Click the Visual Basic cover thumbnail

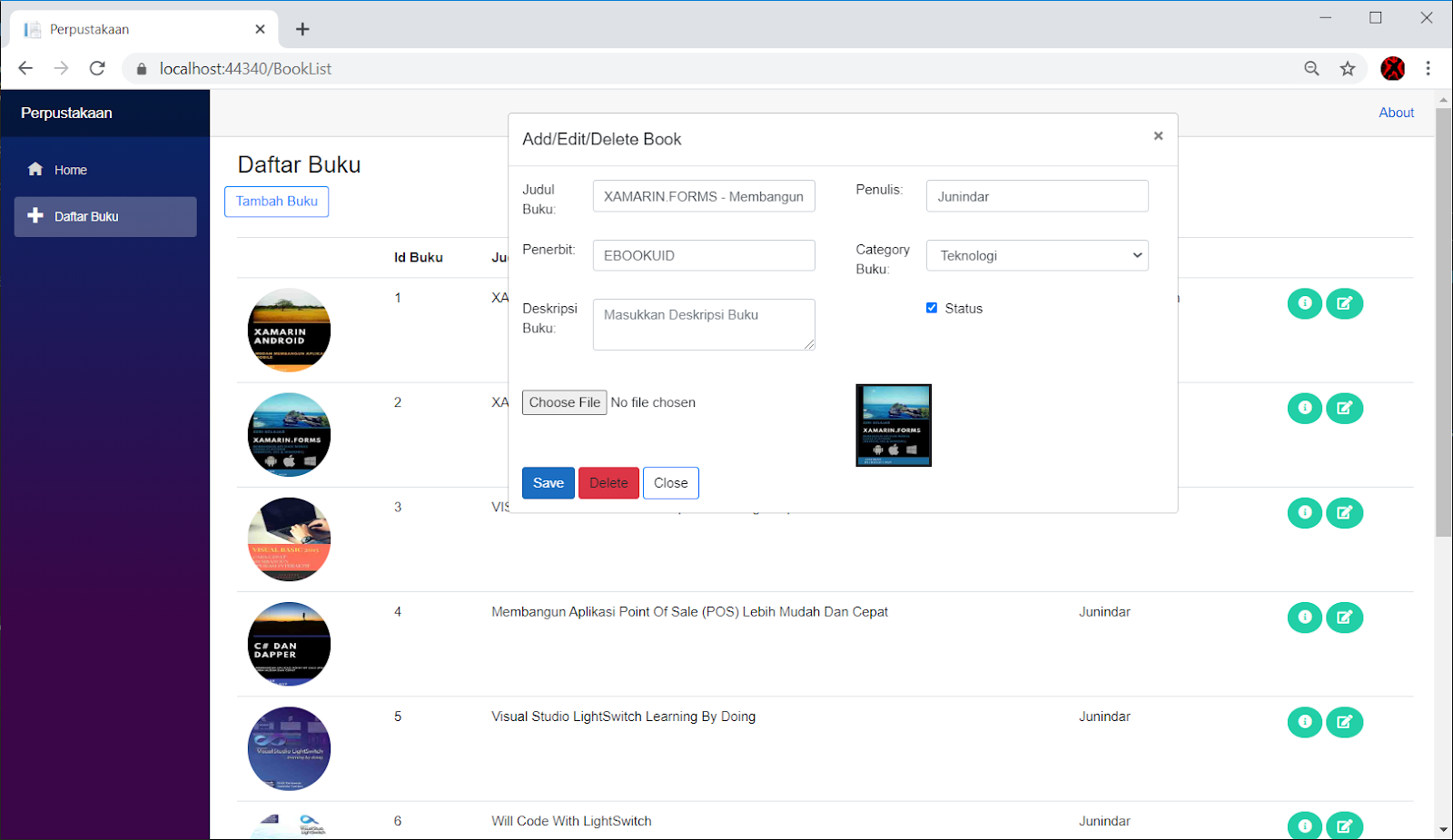click(x=289, y=539)
